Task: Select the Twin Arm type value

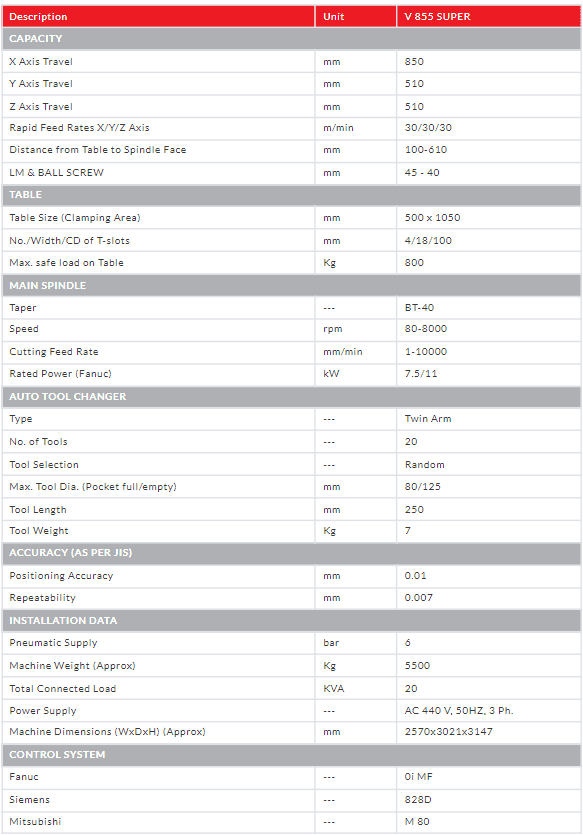Action: coord(428,419)
